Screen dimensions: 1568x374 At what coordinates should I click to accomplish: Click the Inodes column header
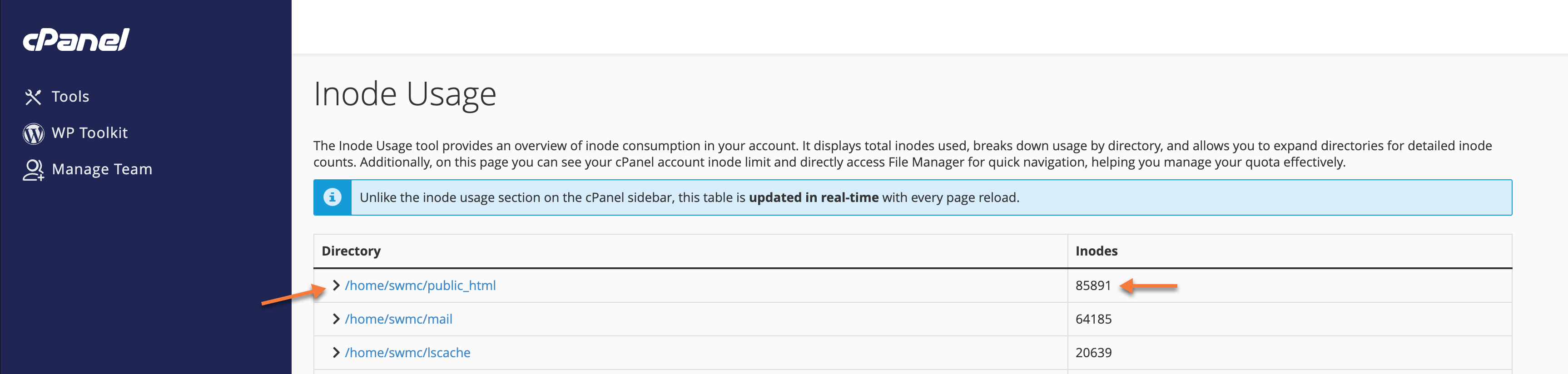[1096, 251]
